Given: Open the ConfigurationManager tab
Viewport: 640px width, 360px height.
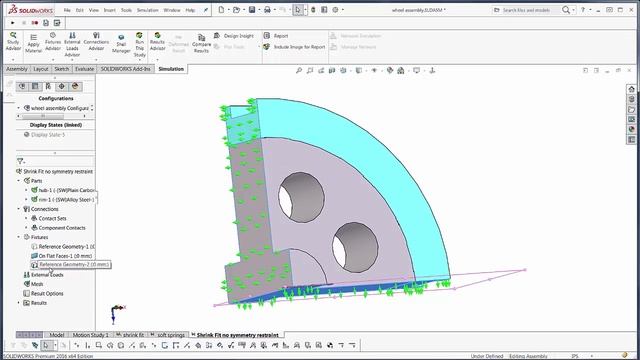Looking at the screenshot, I should pos(48,86).
